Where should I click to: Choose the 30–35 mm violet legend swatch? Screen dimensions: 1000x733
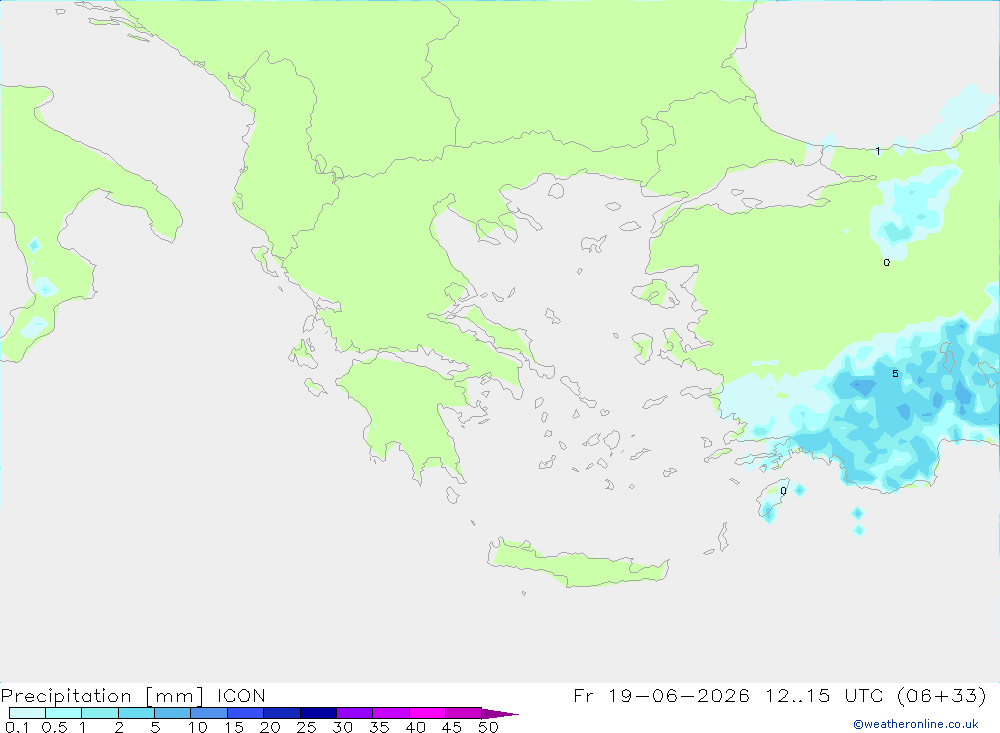pos(355,713)
